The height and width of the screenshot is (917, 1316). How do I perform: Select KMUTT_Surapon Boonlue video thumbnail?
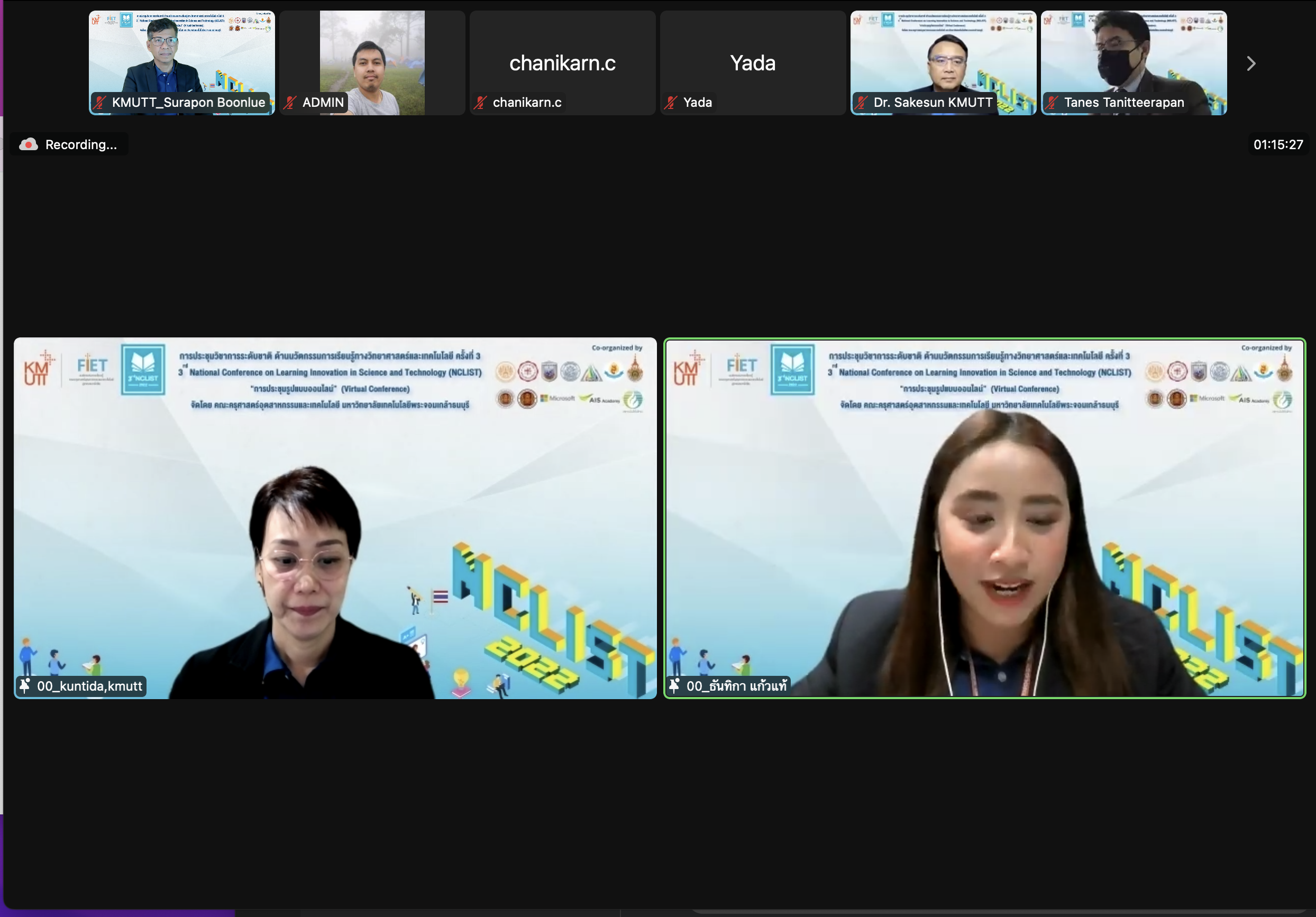(x=182, y=54)
